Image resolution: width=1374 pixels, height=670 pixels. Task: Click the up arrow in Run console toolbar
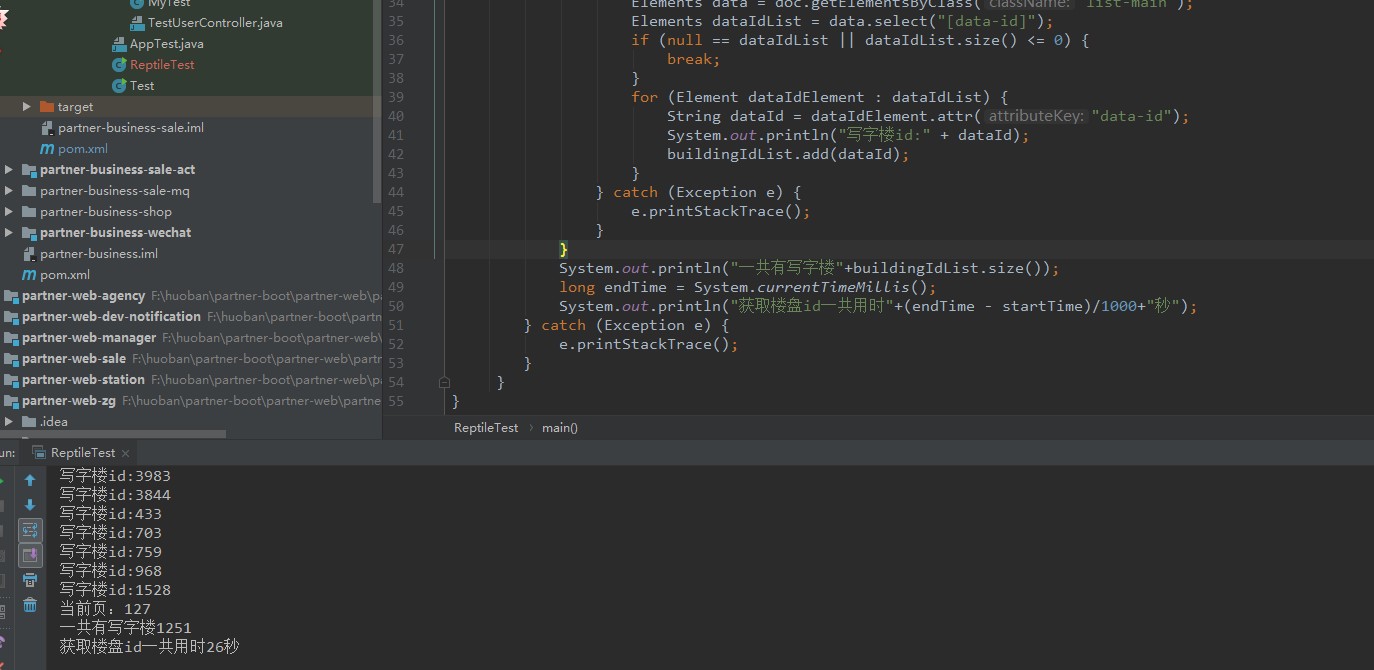click(30, 481)
